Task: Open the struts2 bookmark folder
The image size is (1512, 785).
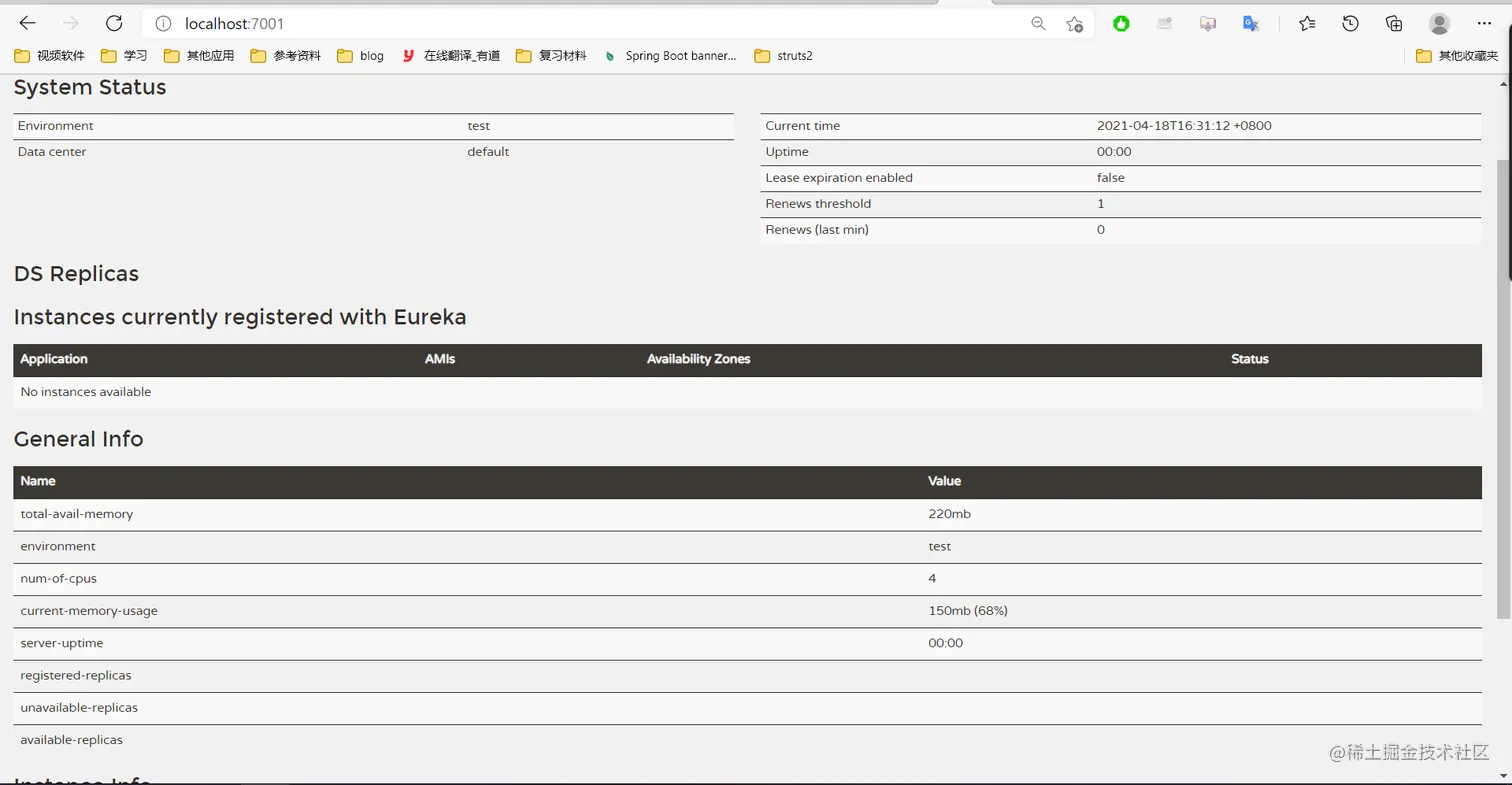Action: pos(783,56)
